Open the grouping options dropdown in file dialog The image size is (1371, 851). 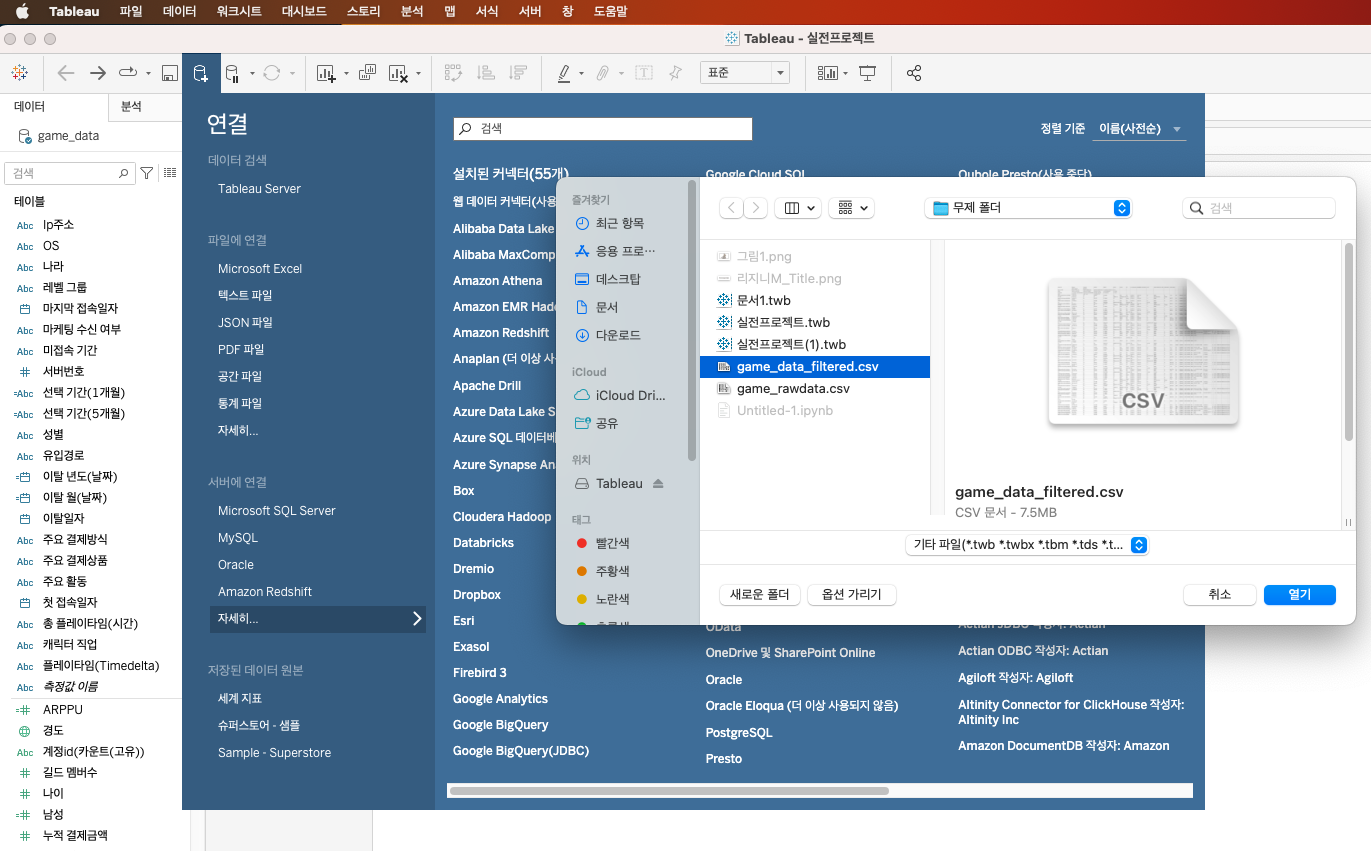853,208
